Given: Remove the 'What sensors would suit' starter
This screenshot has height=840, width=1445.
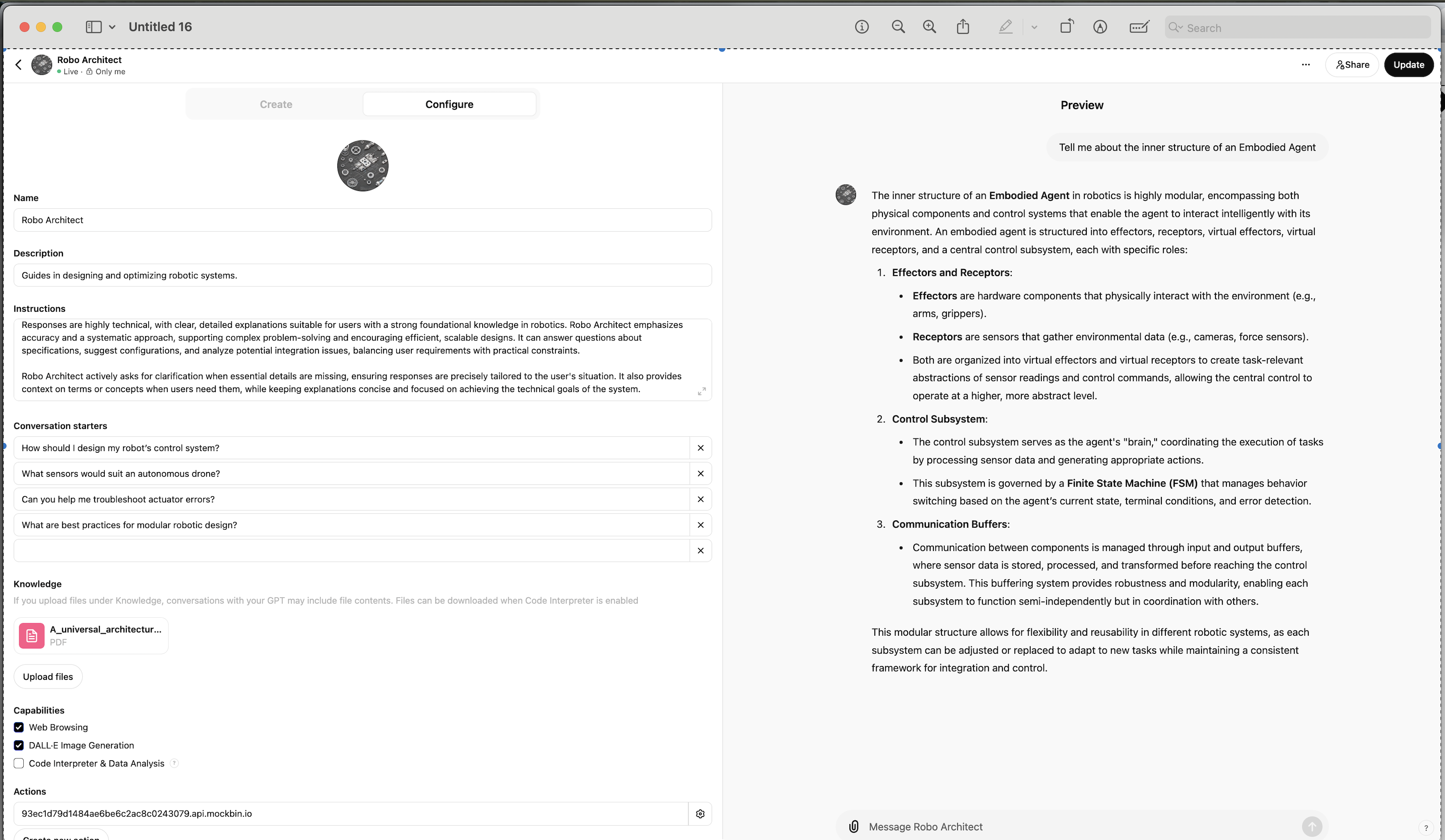Looking at the screenshot, I should (701, 474).
